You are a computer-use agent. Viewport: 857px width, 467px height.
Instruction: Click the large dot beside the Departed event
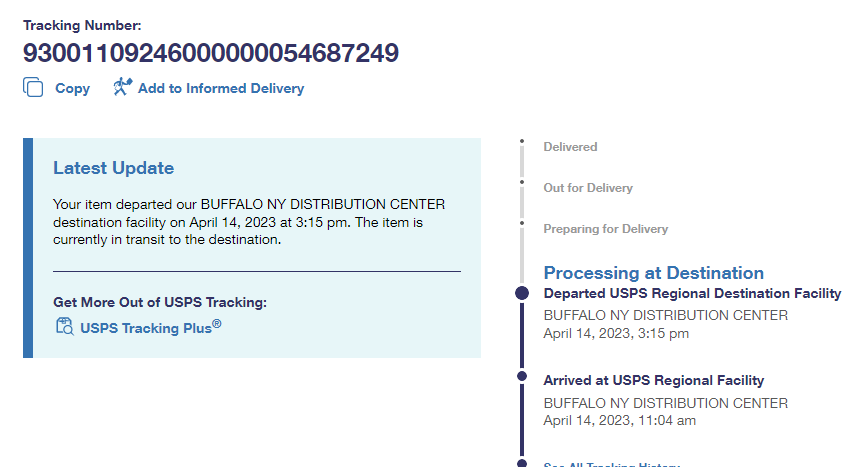click(x=521, y=294)
